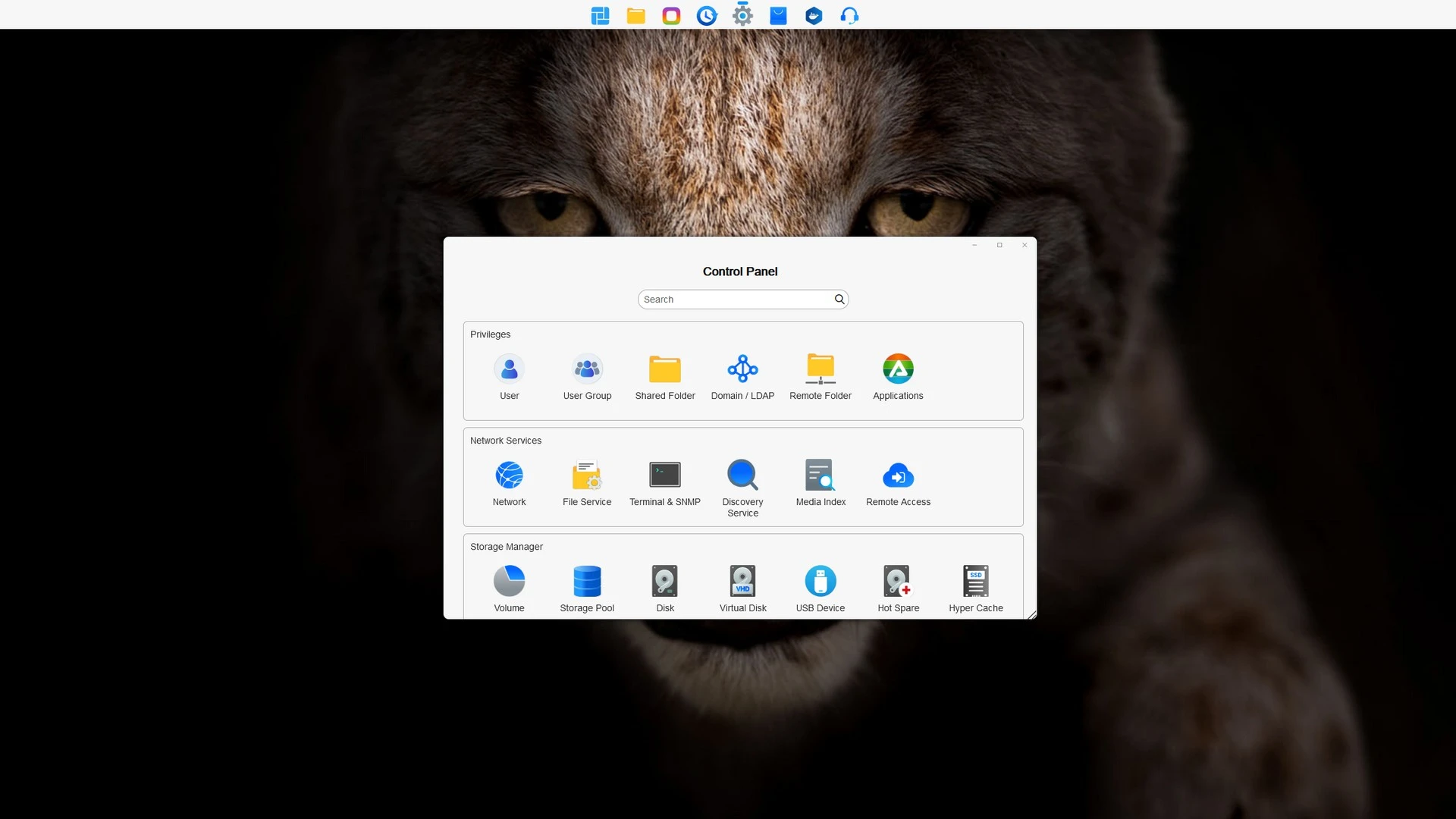Open Shared Folder settings
The image size is (1456, 819).
[665, 369]
